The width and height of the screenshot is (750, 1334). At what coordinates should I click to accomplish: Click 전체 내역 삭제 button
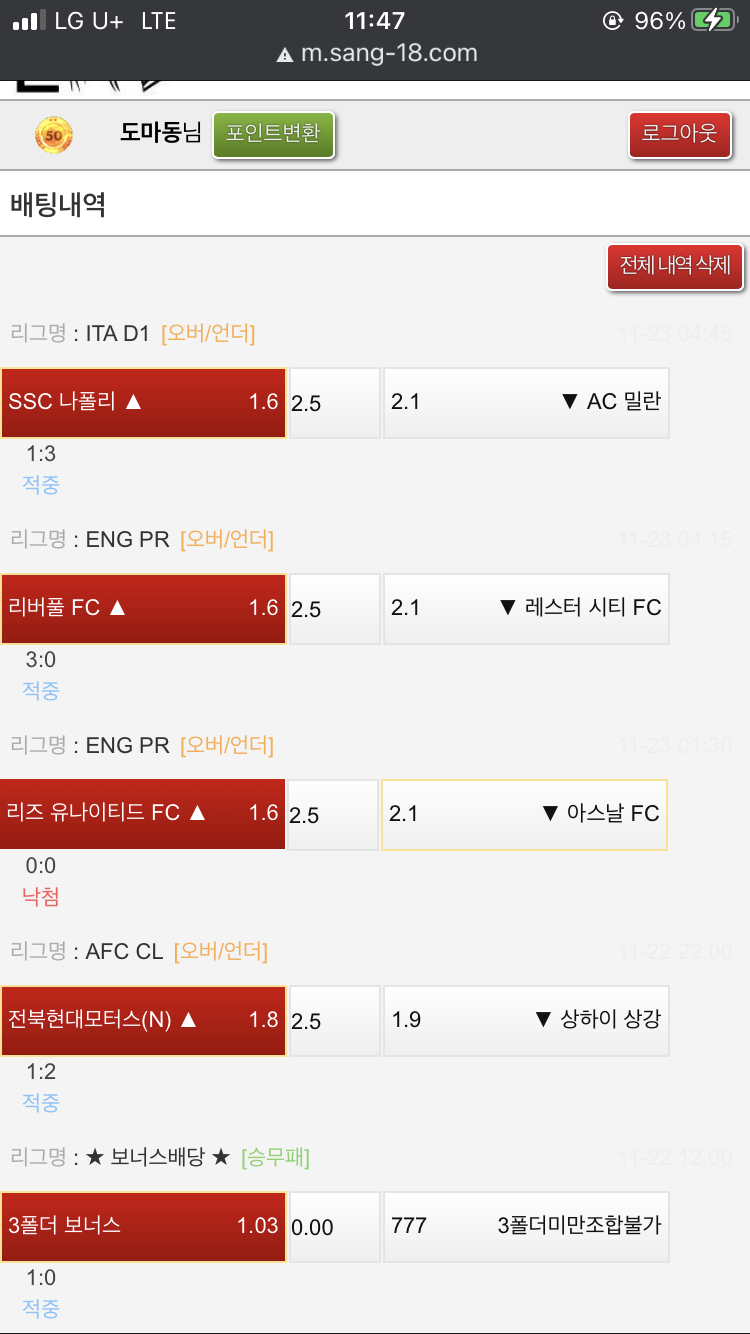(675, 266)
